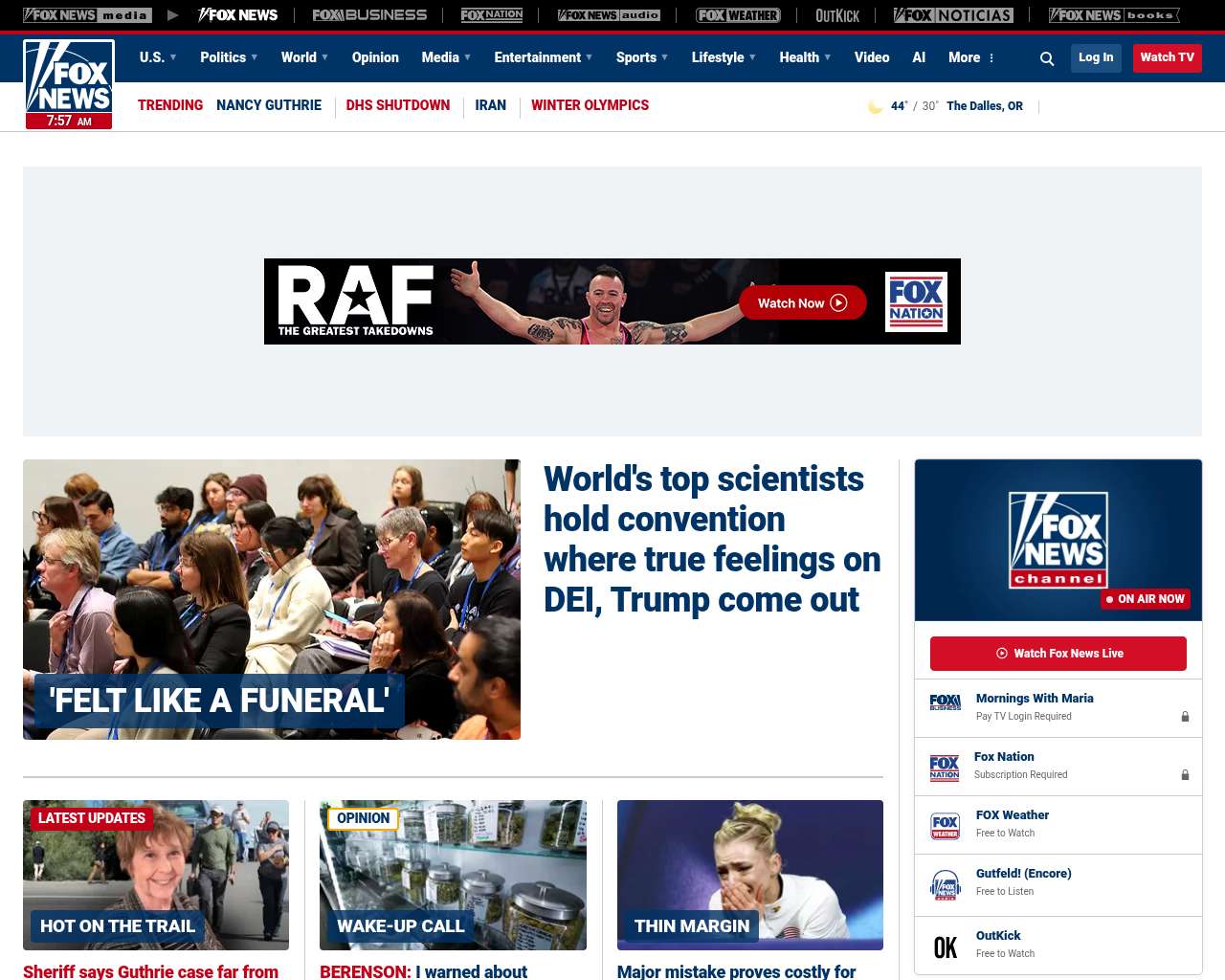Expand the Sports dropdown menu

(642, 57)
